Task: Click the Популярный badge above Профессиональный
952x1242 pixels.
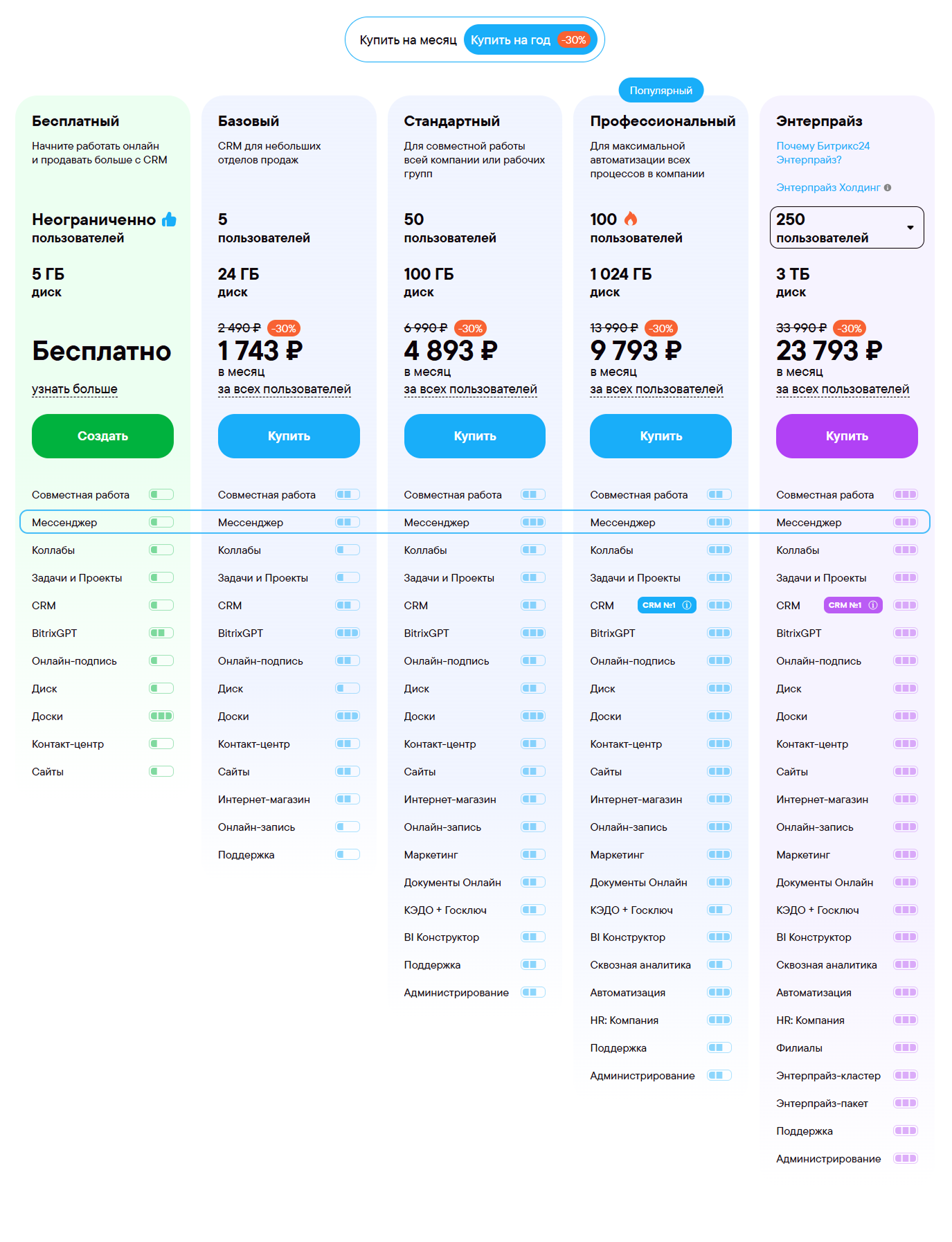Action: pos(661,91)
